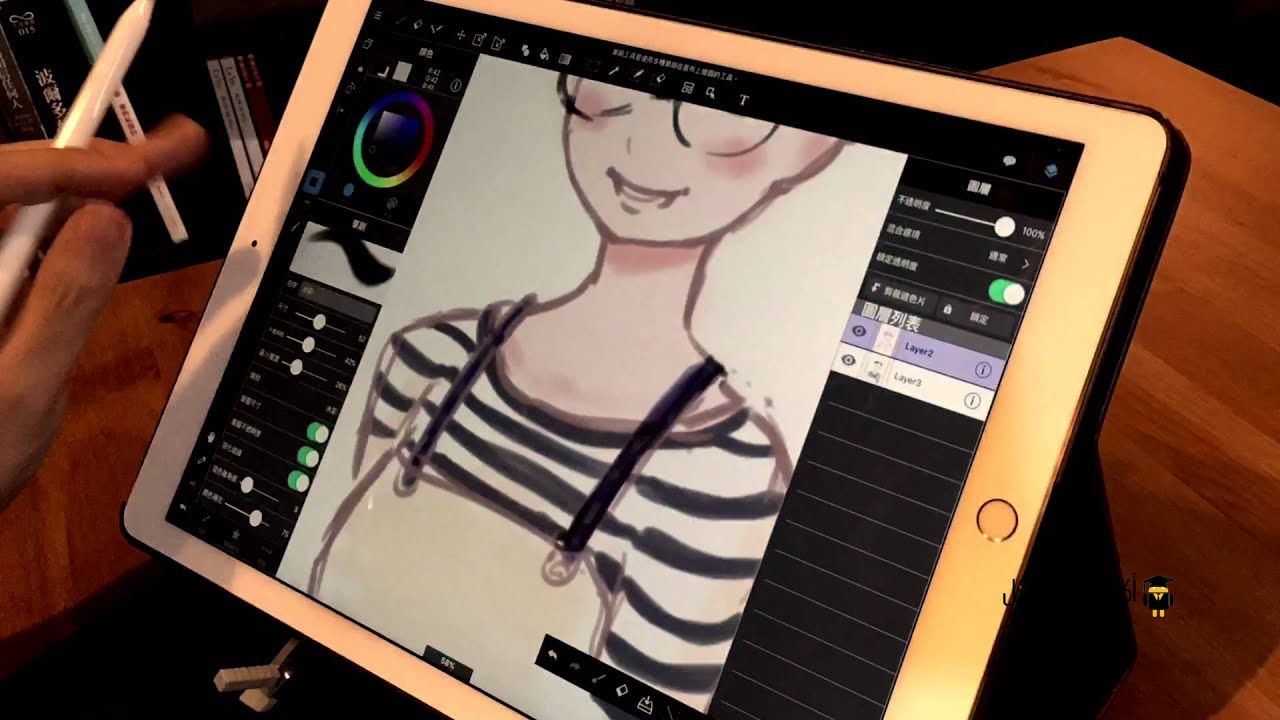Select the Move/Transform tool
This screenshot has width=1280, height=720.
[x=460, y=33]
